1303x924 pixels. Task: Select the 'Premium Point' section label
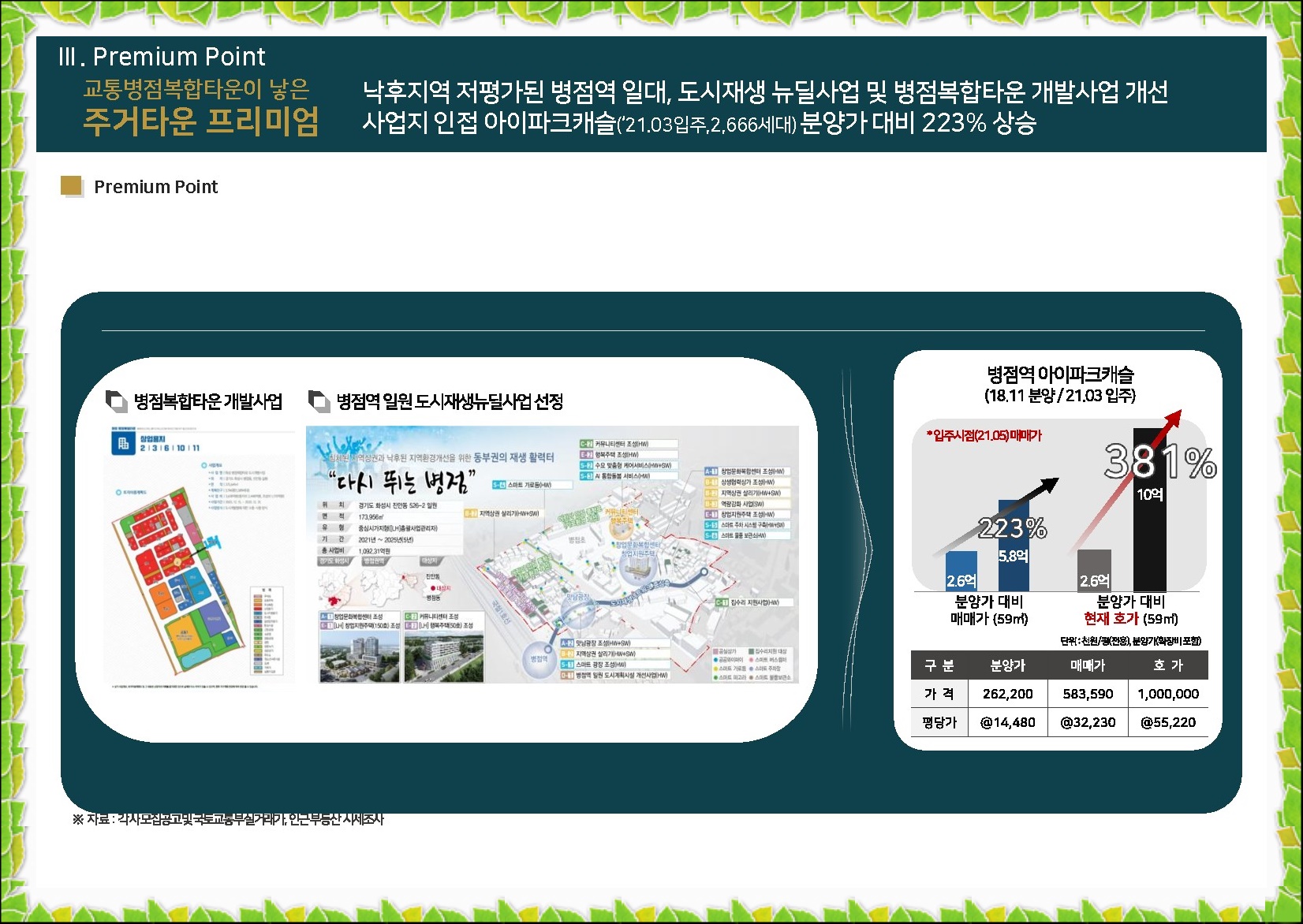(x=156, y=187)
